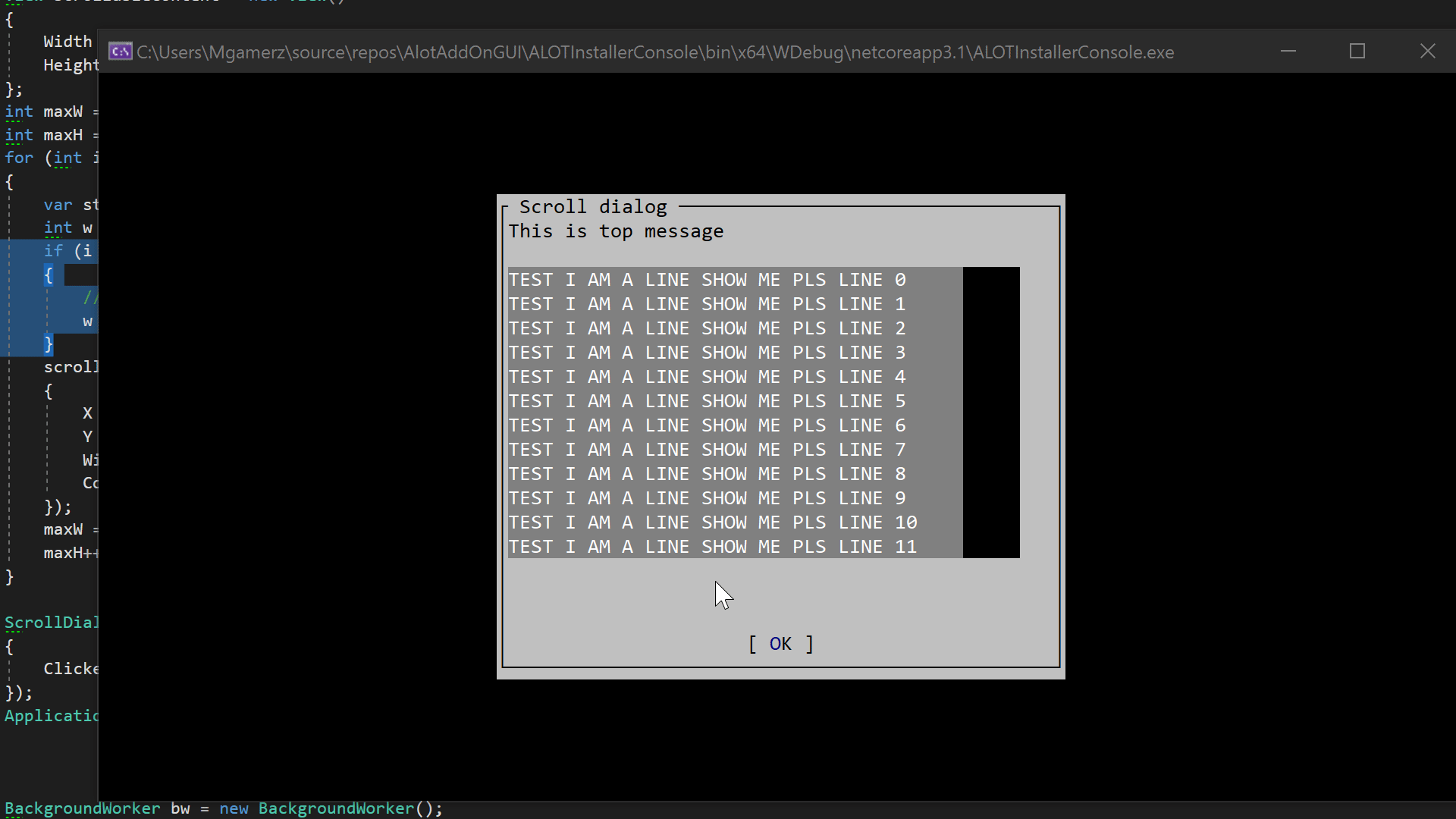Select the row ending in LINE 2
Screen dimensions: 1456x819
735,328
